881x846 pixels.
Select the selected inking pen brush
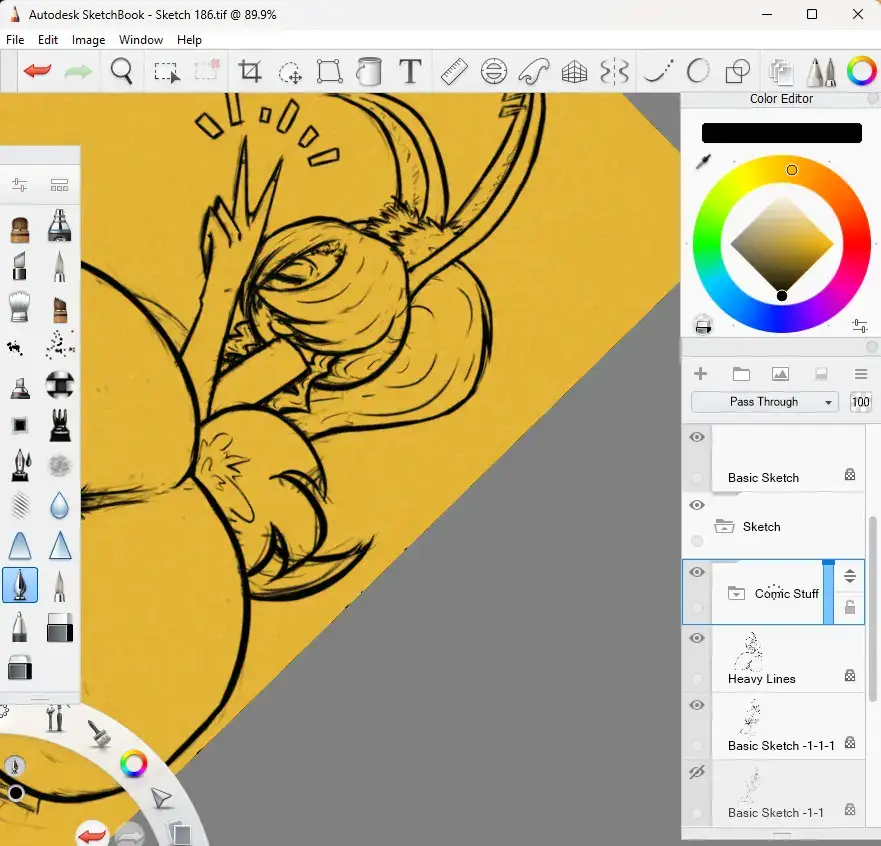[20, 585]
